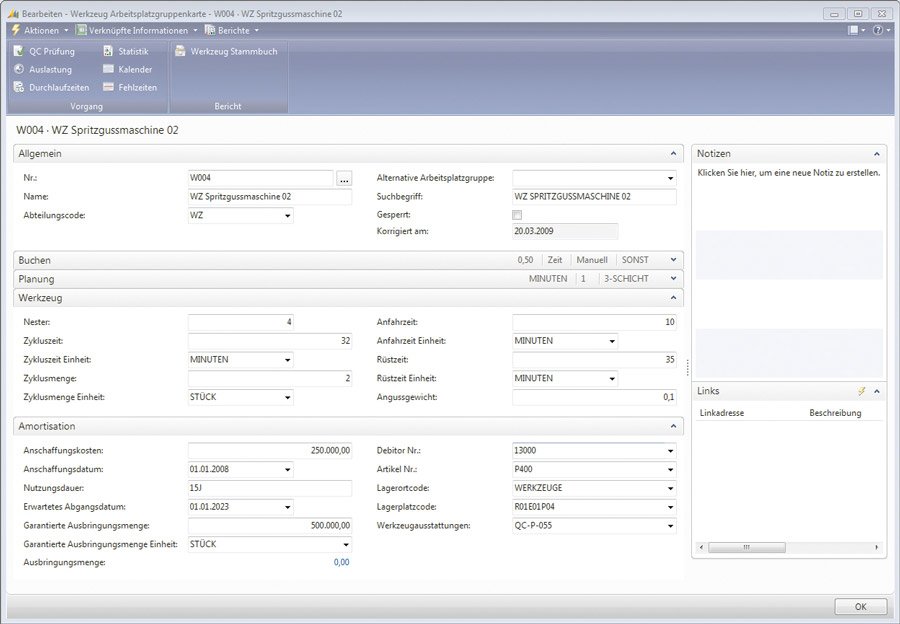This screenshot has width=900, height=624.
Task: Open the Kalender ribbon icon
Action: 108,69
